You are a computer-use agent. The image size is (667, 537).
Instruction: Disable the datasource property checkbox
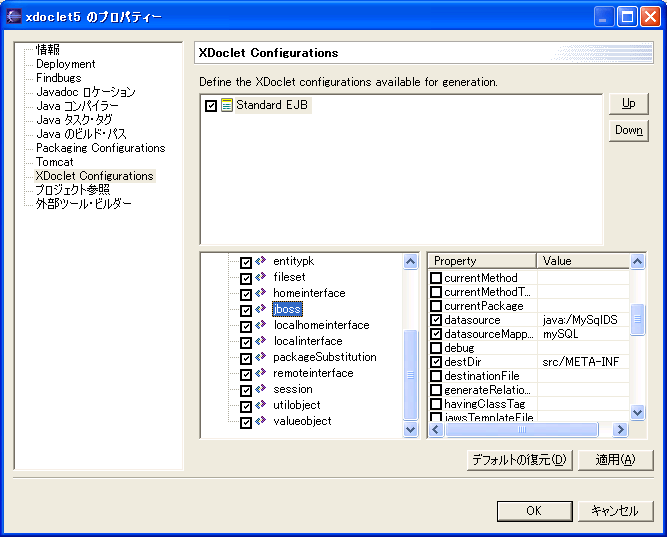[436, 320]
